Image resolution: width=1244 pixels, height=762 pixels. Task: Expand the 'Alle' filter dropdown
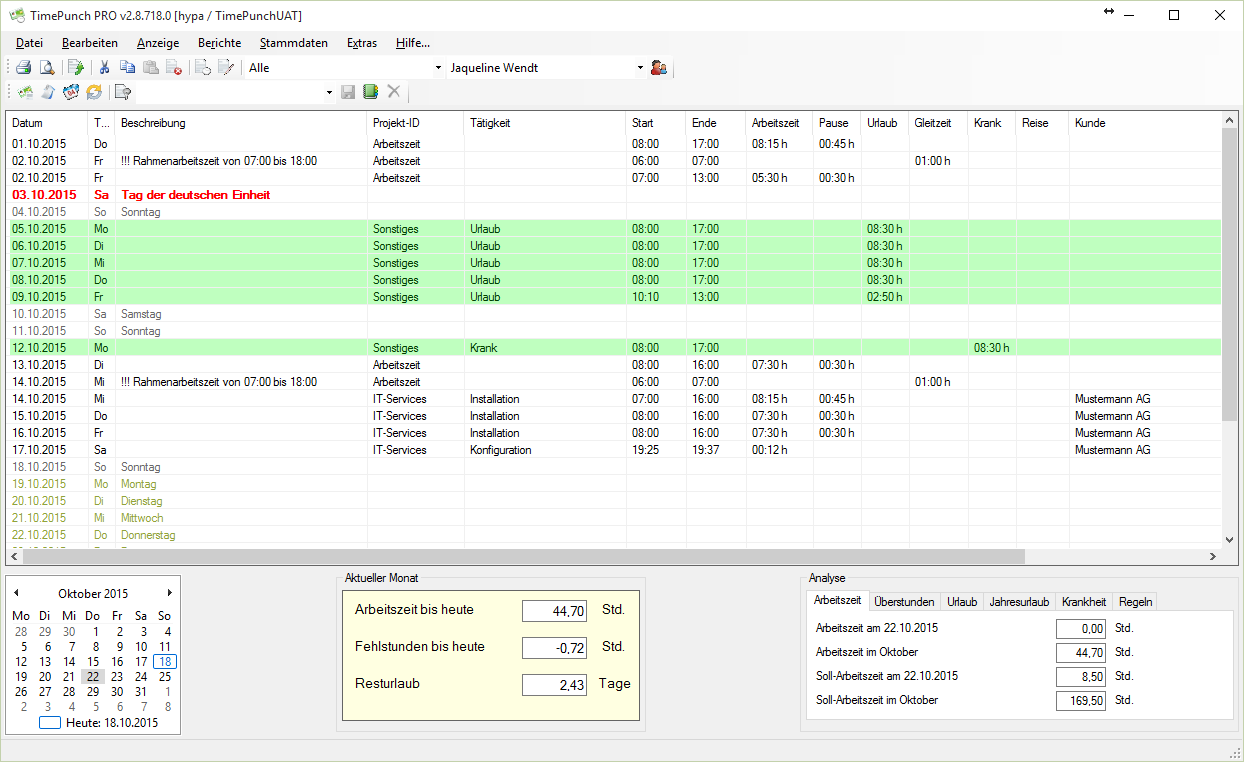pos(439,68)
